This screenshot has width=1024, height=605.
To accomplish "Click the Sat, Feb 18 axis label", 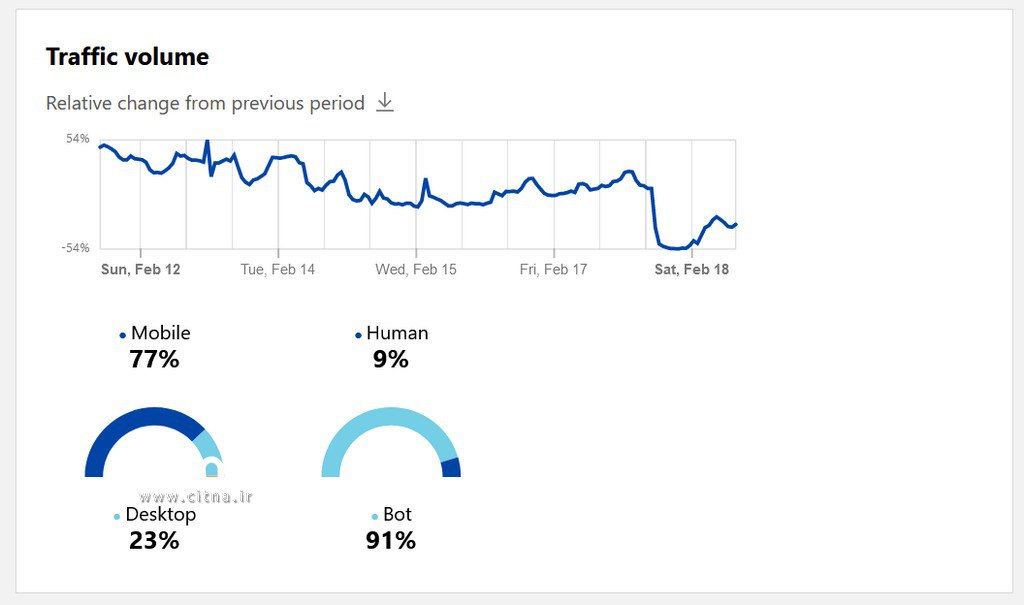I will [x=691, y=270].
